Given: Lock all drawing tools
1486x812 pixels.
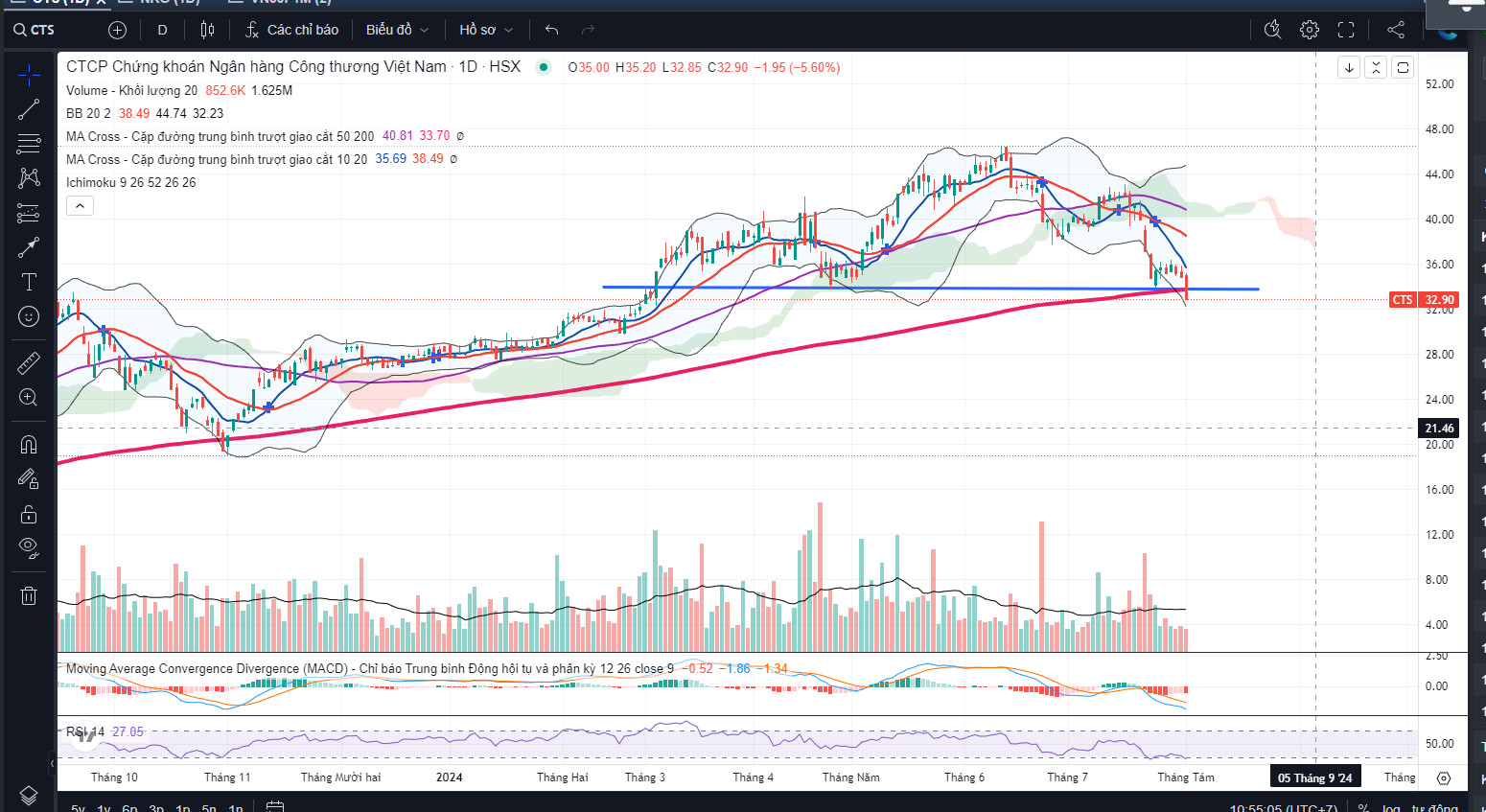Looking at the screenshot, I should point(29,514).
